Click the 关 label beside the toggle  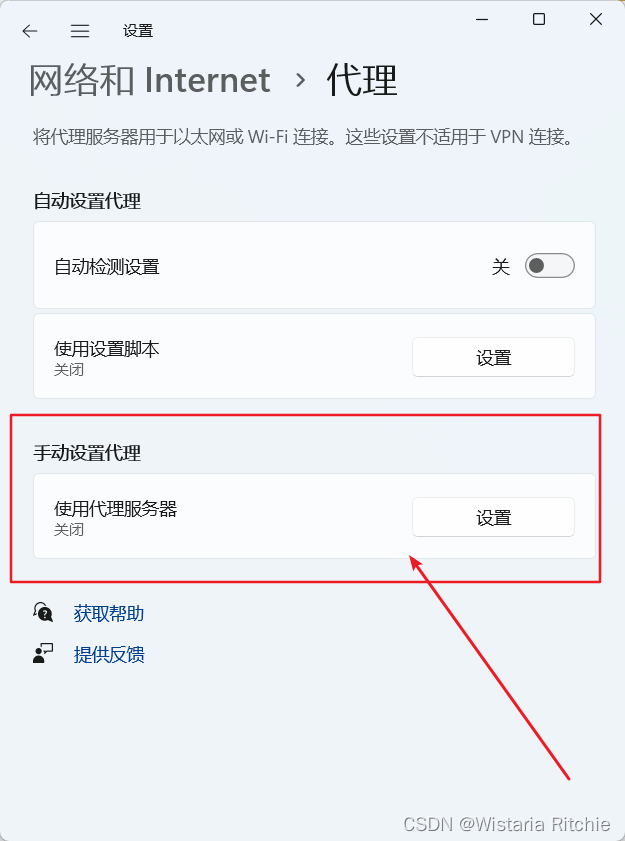501,266
